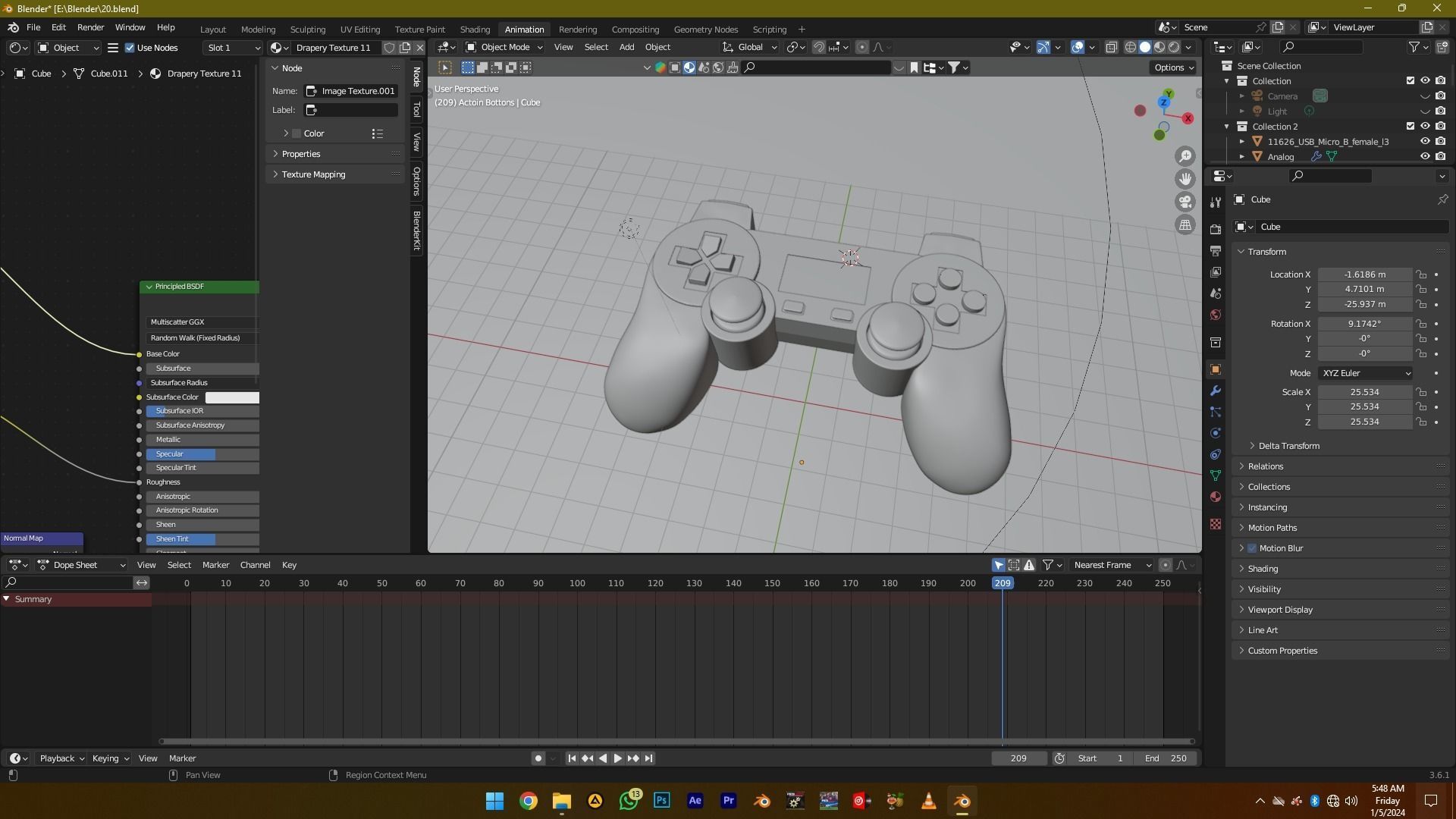Open the Material properties tab

click(1216, 497)
